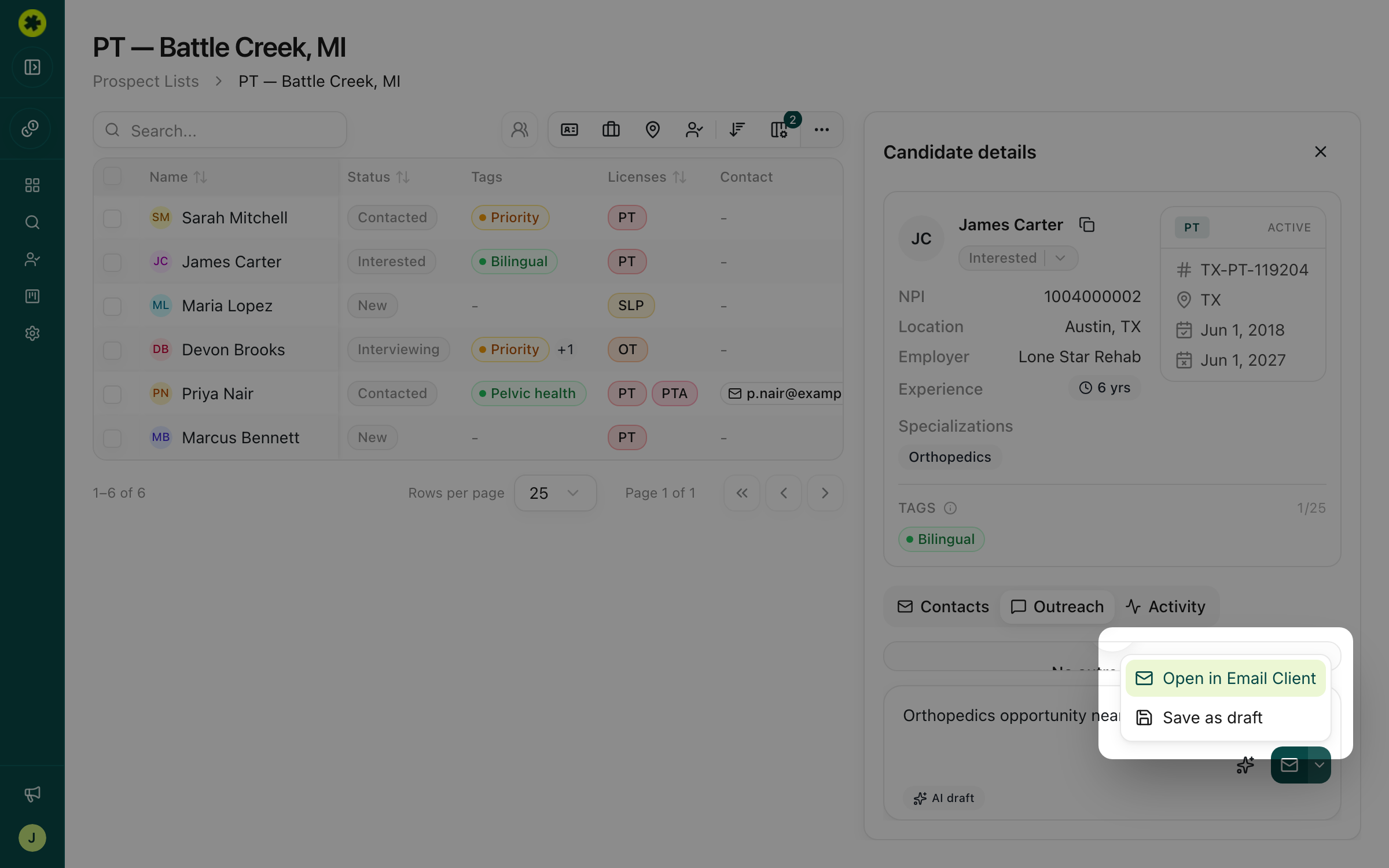Screen dimensions: 1389x868
Task: Click the person-check status filter icon
Action: 694,130
